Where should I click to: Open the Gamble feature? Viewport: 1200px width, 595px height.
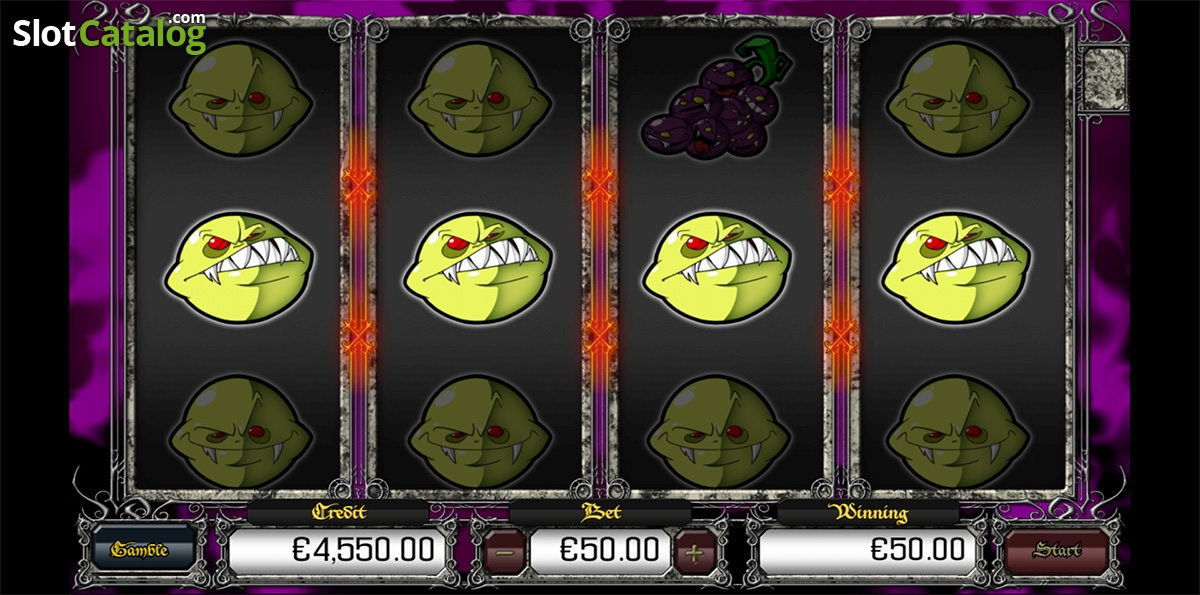(x=139, y=550)
